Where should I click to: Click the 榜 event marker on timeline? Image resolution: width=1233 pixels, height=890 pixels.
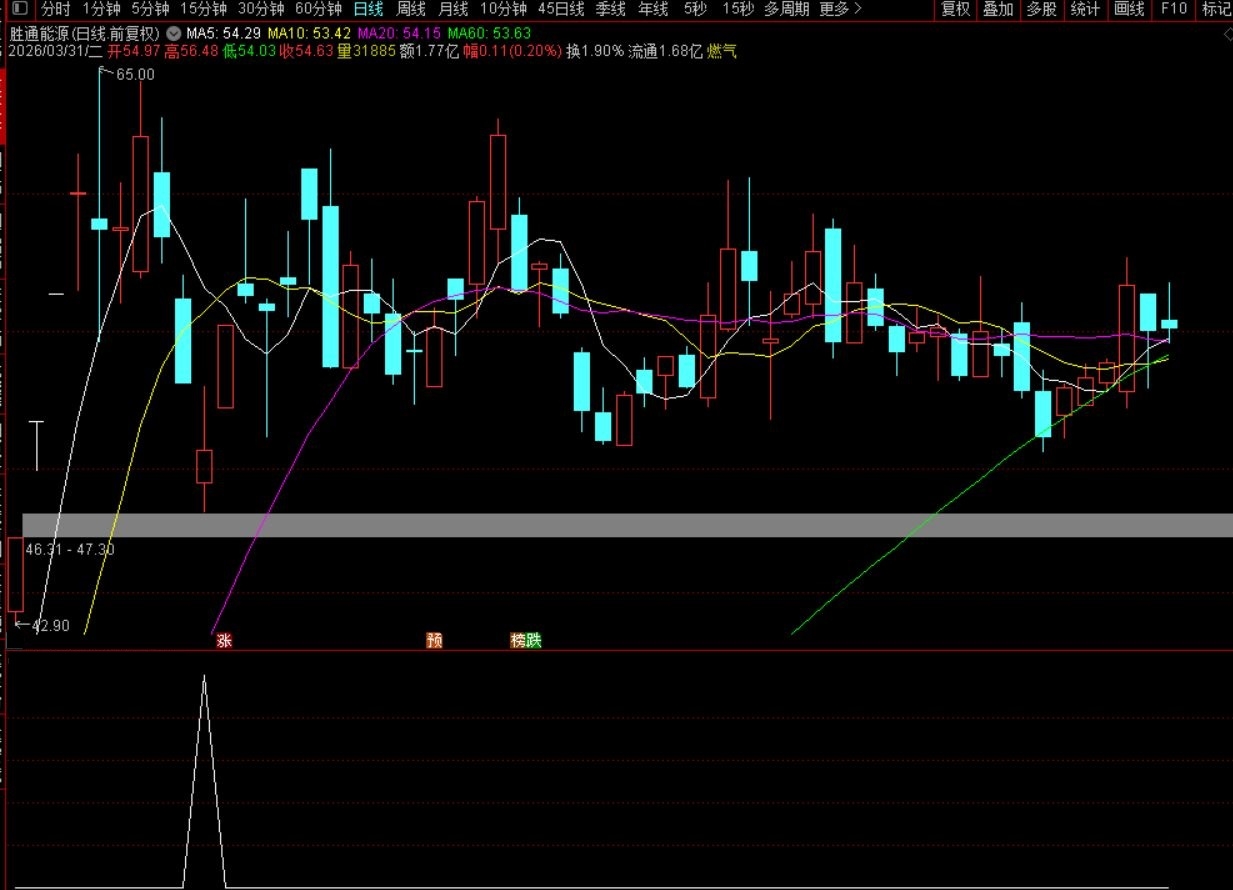tap(518, 641)
